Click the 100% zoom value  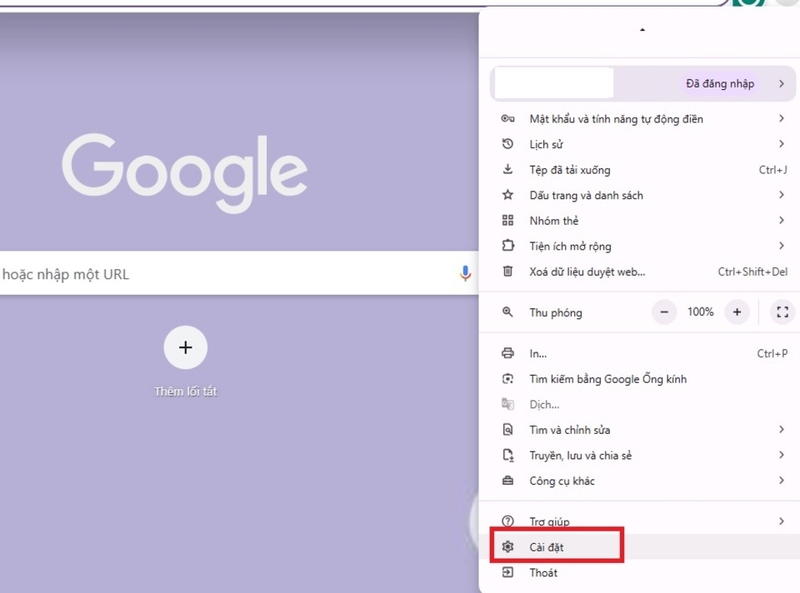pos(701,312)
